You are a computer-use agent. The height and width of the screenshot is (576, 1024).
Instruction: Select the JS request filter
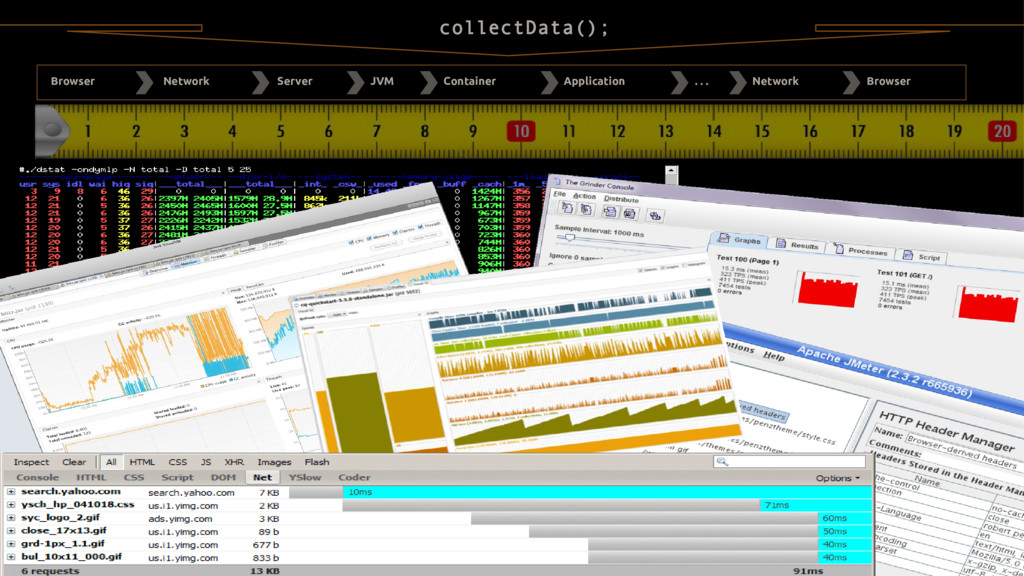click(x=206, y=462)
